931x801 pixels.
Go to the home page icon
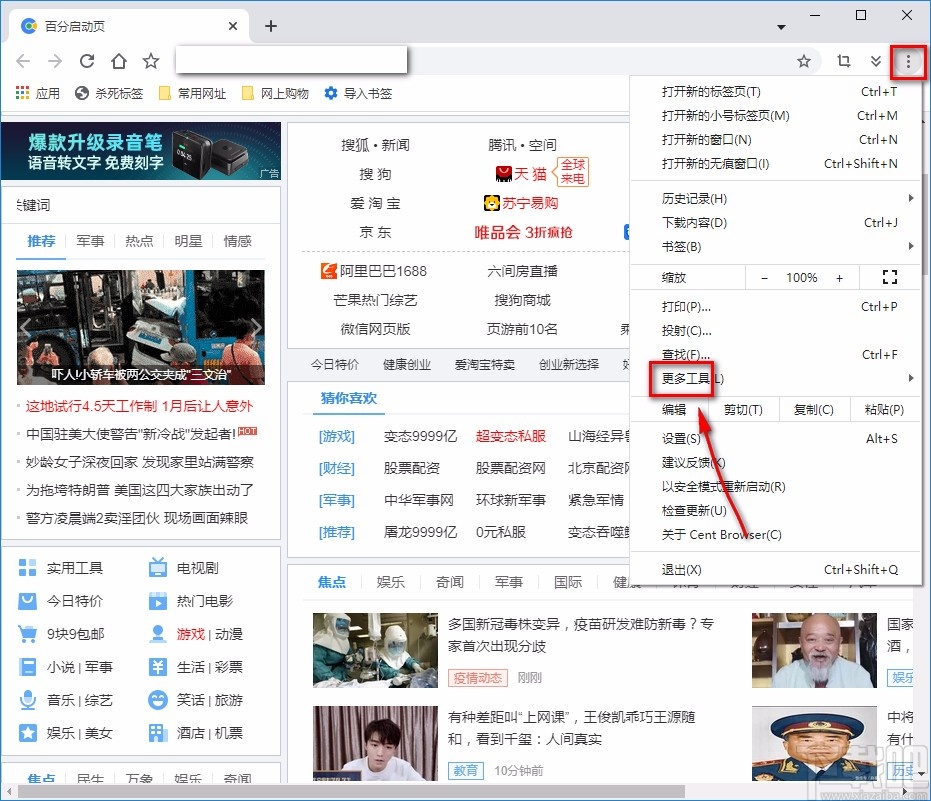click(119, 62)
